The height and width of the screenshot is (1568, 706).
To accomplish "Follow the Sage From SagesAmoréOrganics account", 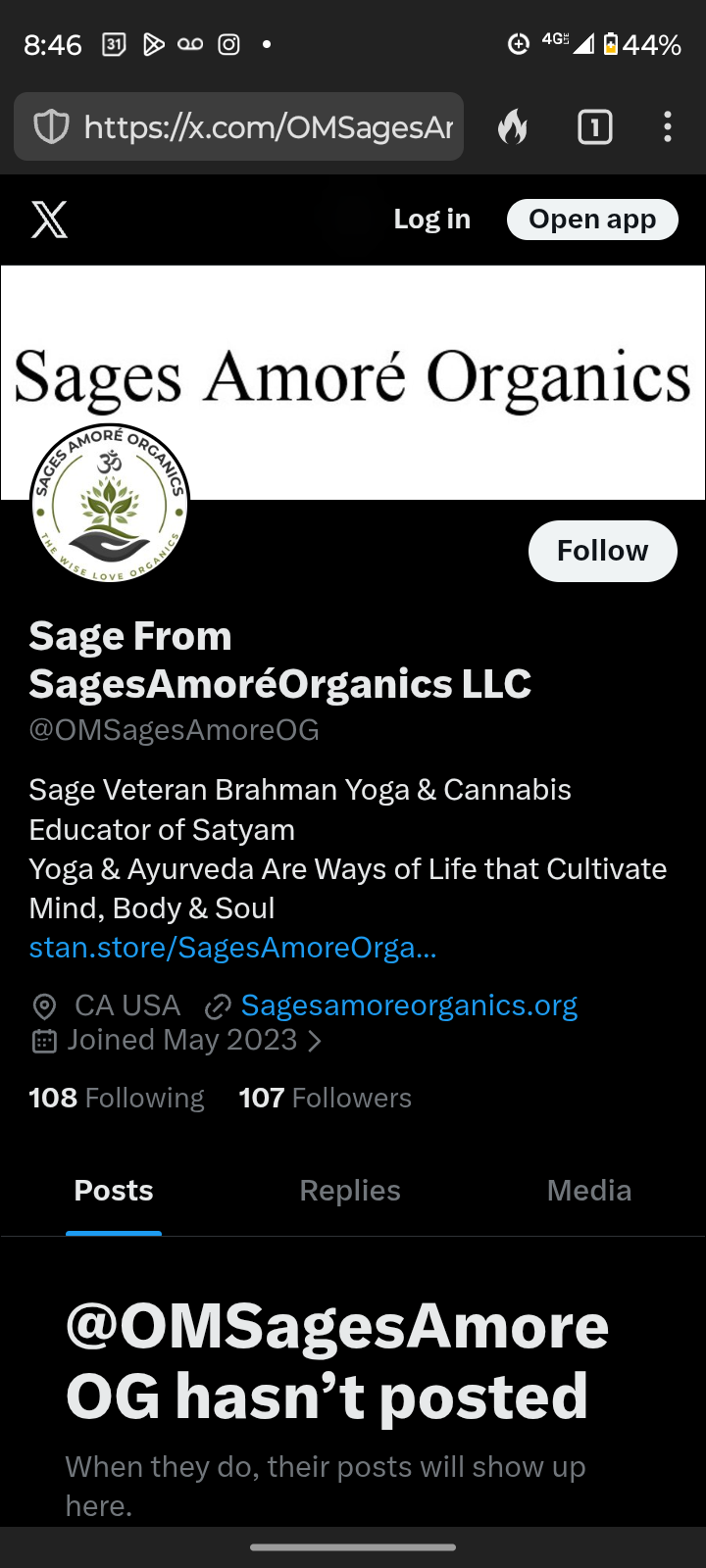I will point(603,551).
